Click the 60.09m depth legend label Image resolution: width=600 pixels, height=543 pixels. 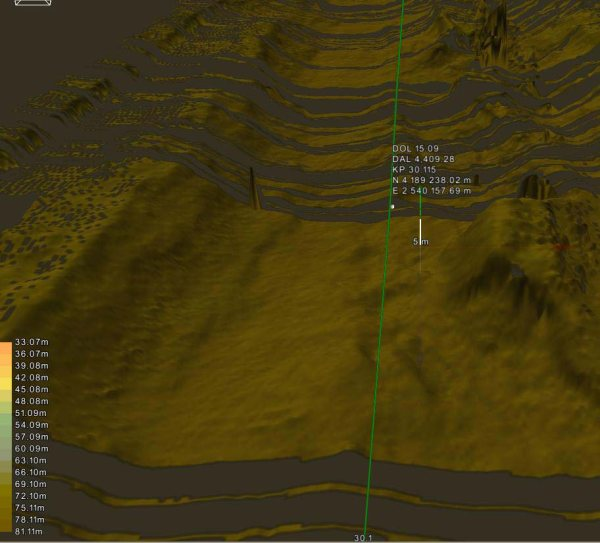click(x=32, y=448)
